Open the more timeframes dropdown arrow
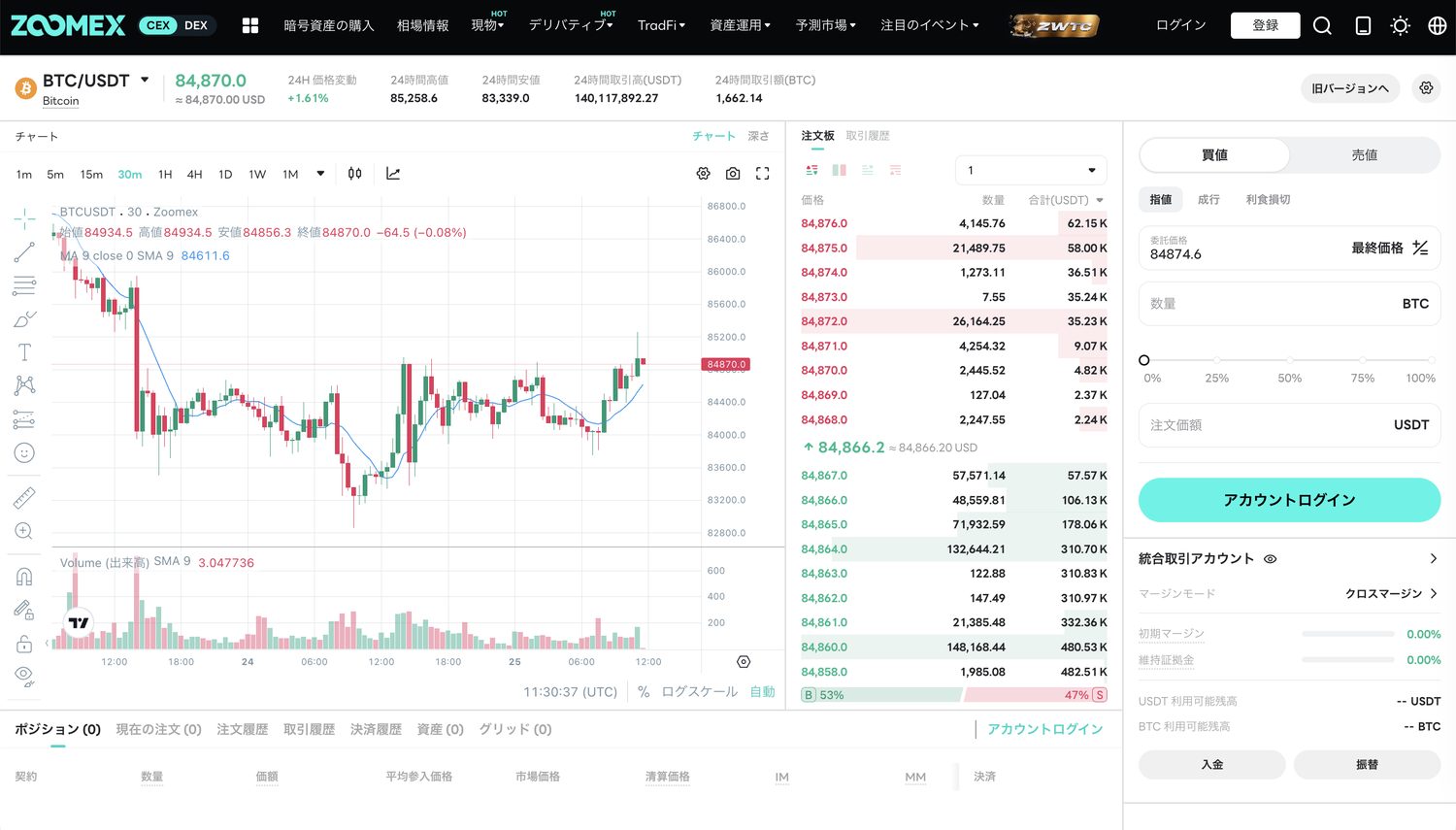Screen dimensions: 1456x830 [x=320, y=174]
